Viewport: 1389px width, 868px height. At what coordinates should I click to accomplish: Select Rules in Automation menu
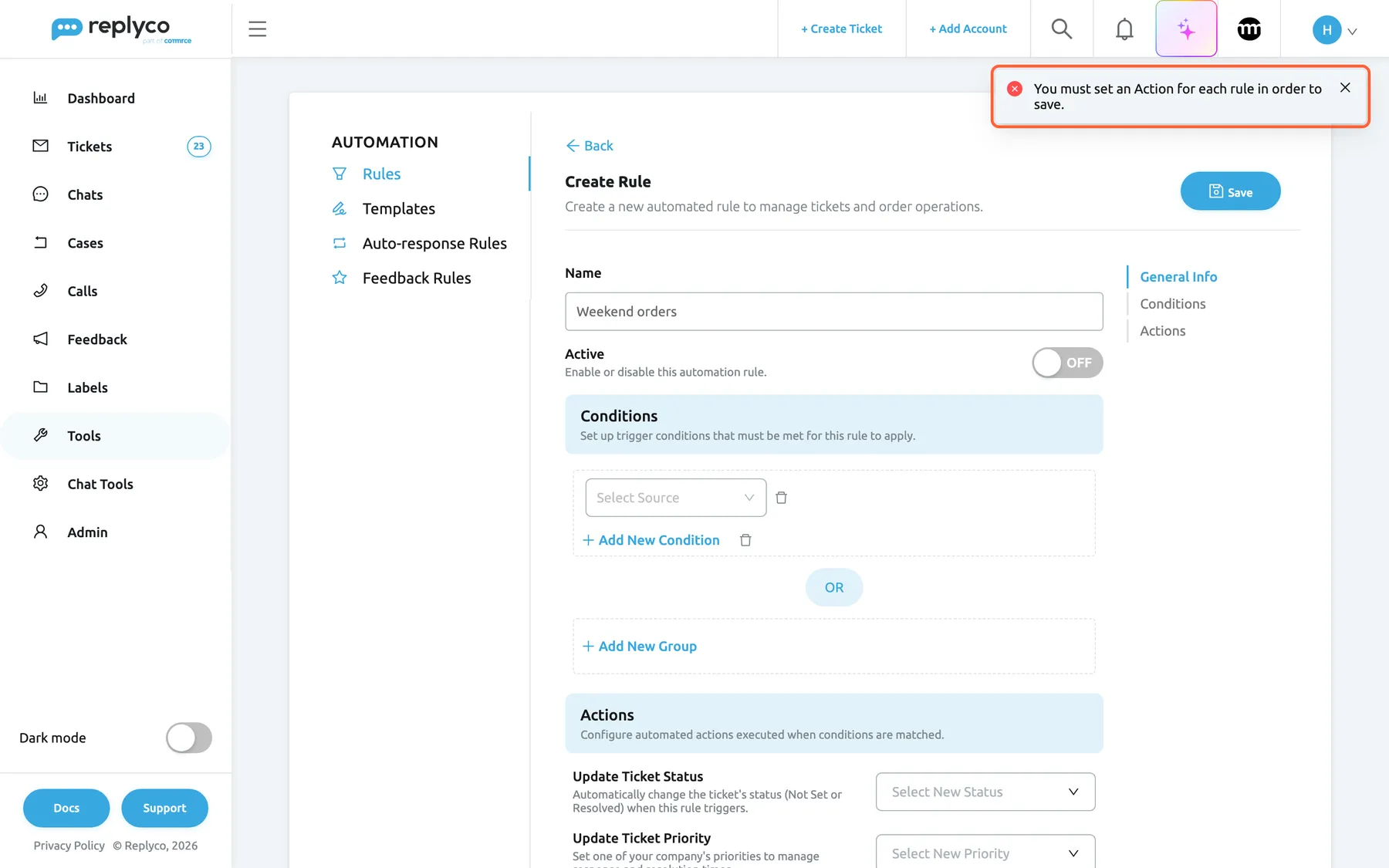pyautogui.click(x=381, y=174)
